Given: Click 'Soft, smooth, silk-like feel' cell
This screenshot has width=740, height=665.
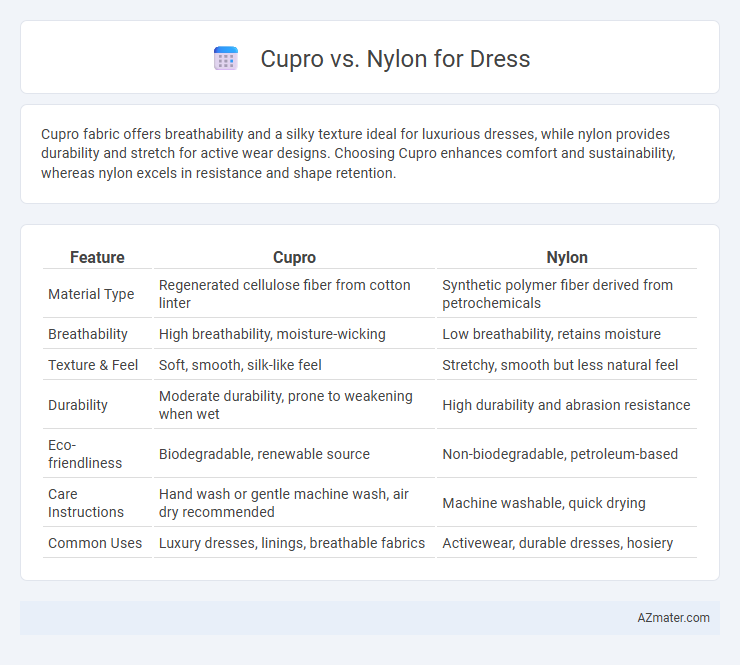Looking at the screenshot, I should [294, 365].
